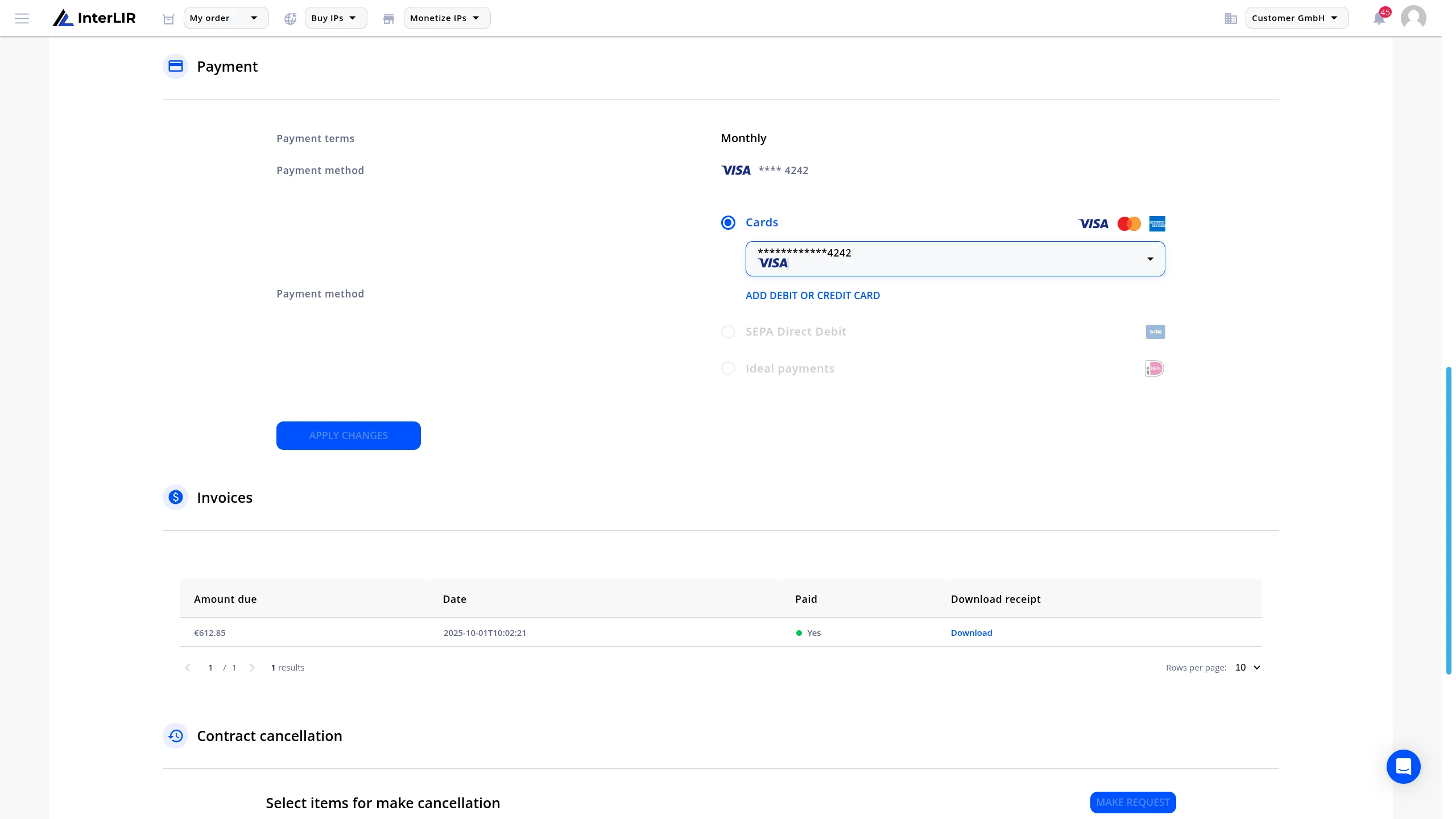Click the €612.85 amount cell
The height and width of the screenshot is (819, 1456).
210,633
